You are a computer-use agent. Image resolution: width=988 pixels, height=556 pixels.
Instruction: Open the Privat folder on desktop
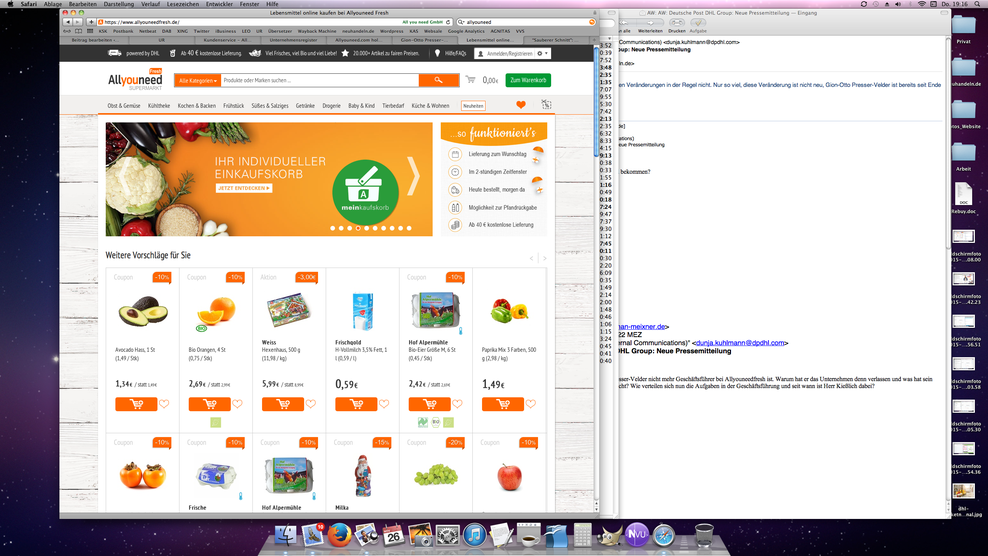point(963,28)
